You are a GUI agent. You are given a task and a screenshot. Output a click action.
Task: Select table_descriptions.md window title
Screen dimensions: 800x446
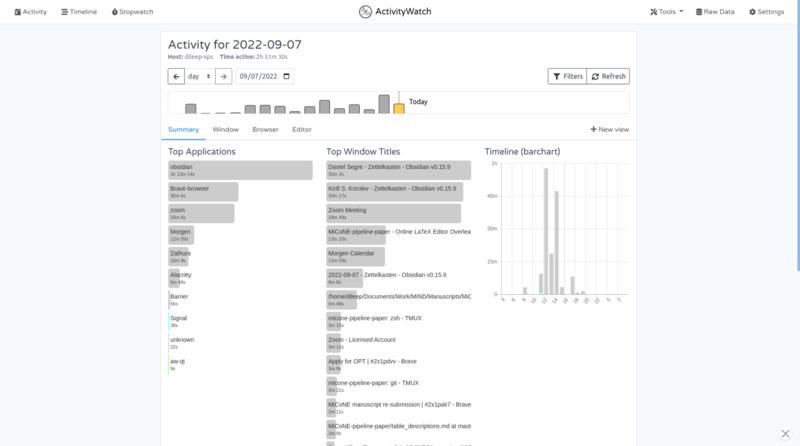click(x=398, y=429)
